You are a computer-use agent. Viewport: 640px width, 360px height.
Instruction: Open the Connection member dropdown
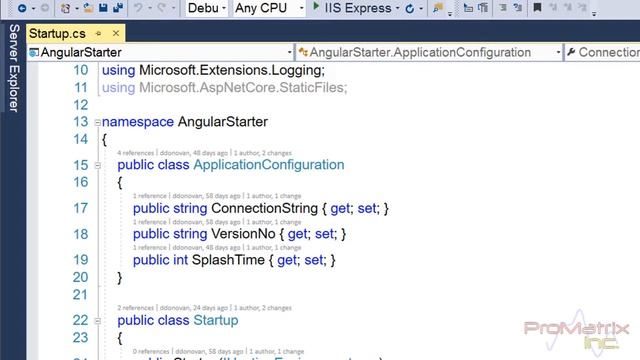tap(602, 52)
